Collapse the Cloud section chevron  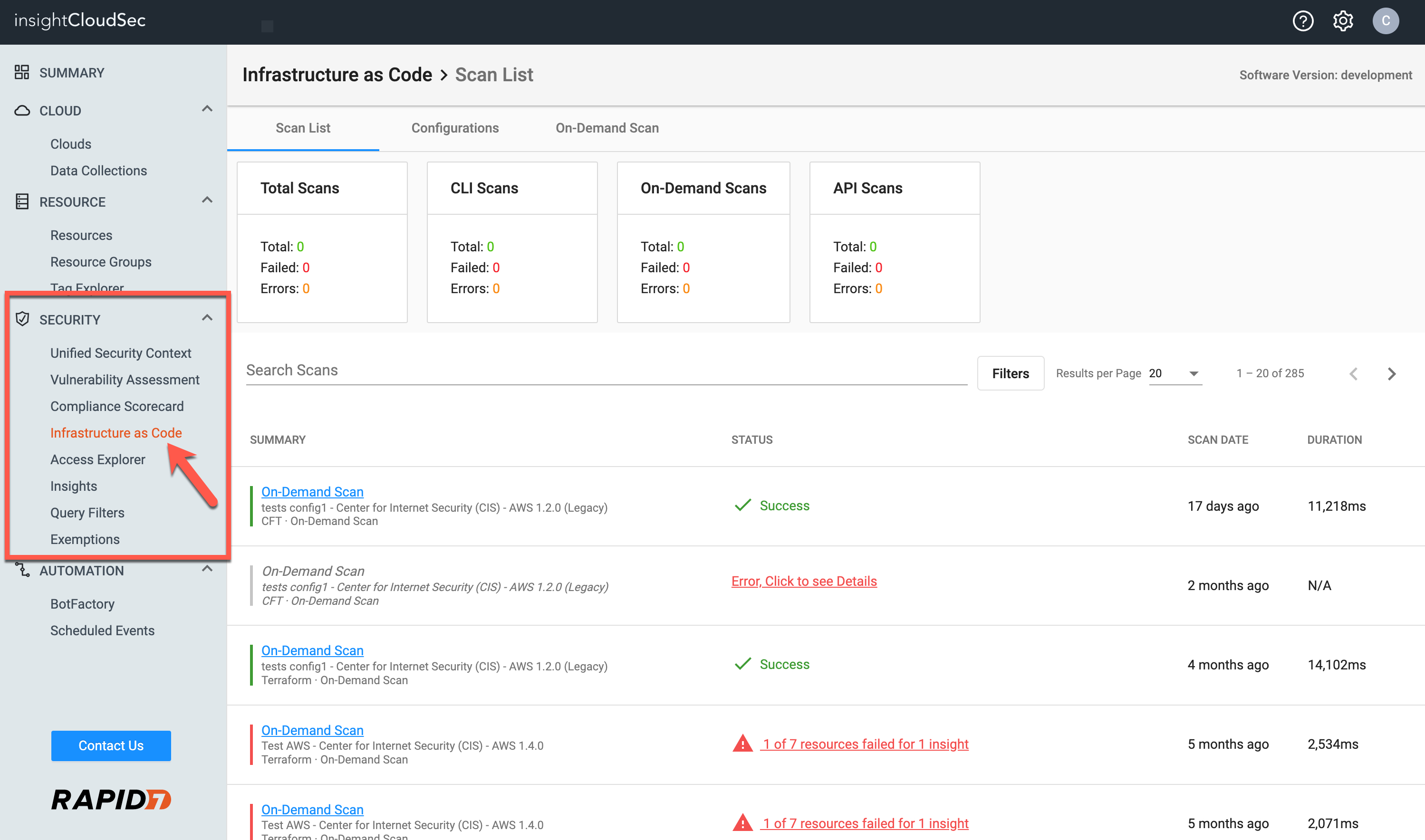tap(207, 109)
